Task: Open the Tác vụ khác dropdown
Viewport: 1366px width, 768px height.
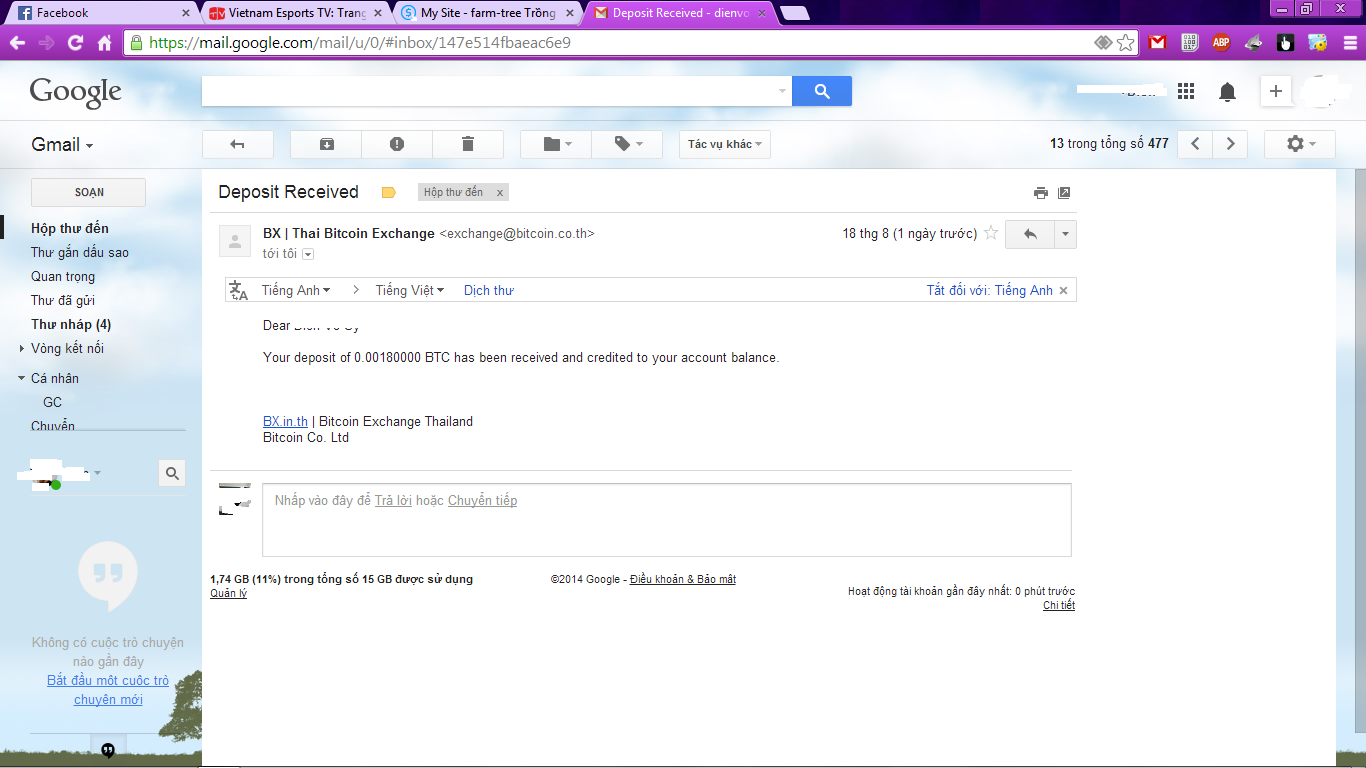Action: click(x=725, y=144)
